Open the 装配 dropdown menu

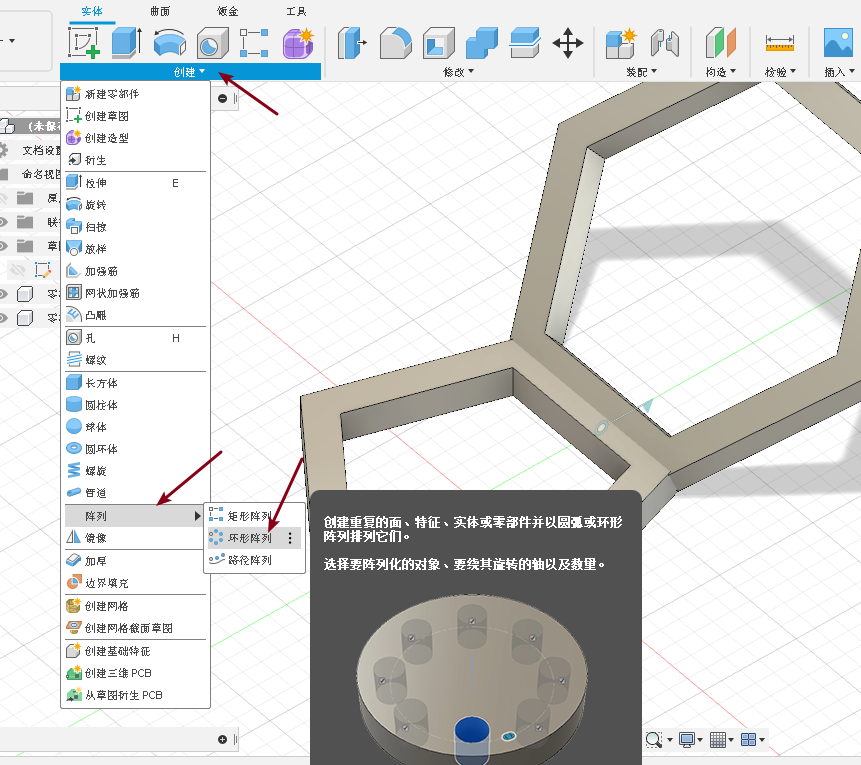coord(641,72)
